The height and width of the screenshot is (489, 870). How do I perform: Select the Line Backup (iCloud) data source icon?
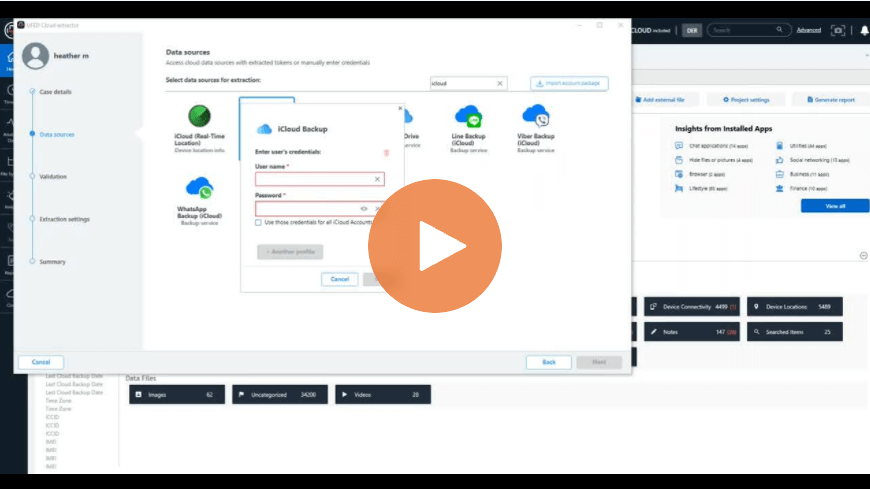pyautogui.click(x=468, y=117)
